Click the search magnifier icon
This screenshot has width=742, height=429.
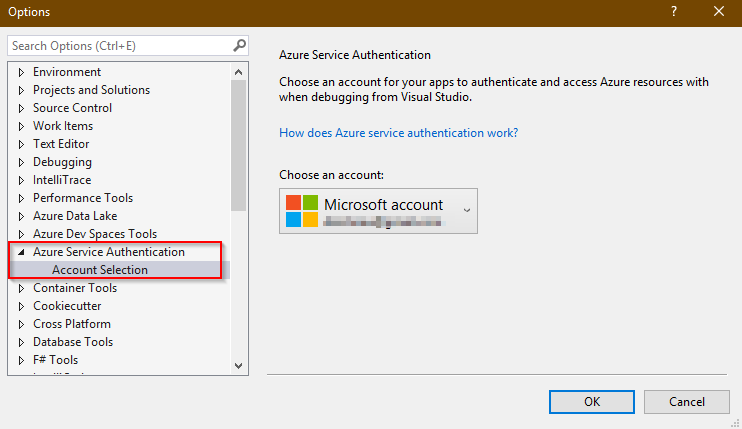[239, 45]
